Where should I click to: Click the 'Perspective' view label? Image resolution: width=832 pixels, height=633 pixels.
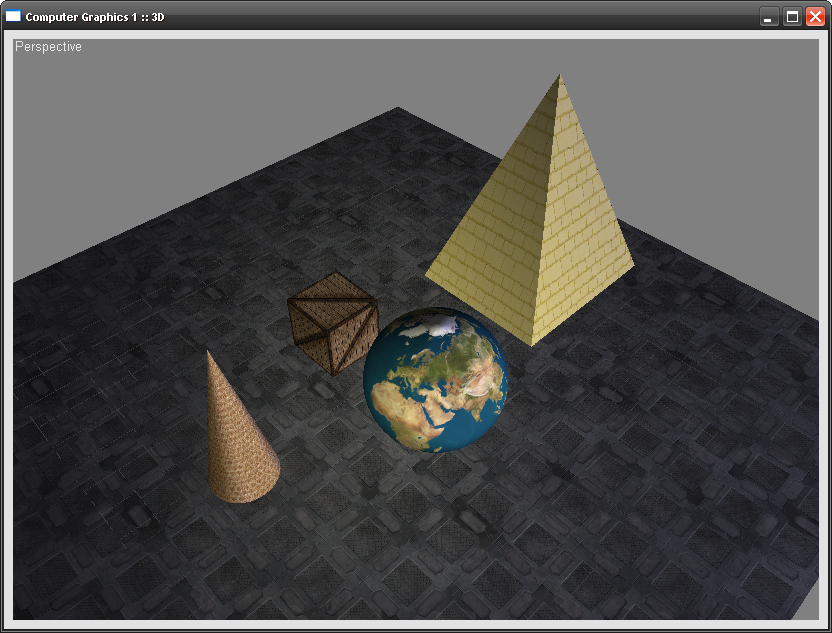click(48, 47)
